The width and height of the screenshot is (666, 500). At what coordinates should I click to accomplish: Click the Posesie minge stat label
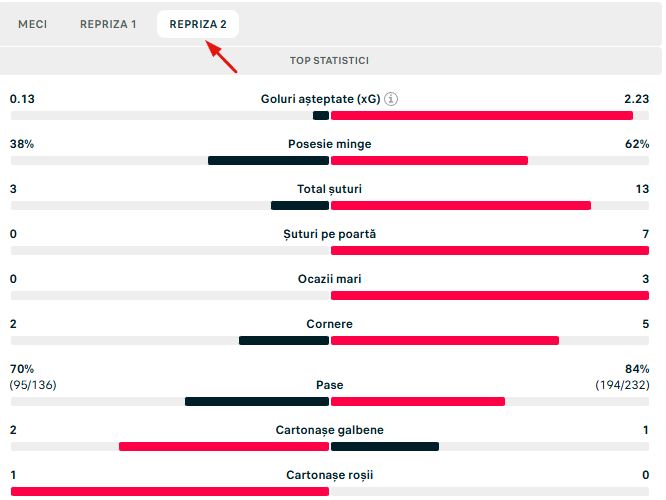(329, 144)
